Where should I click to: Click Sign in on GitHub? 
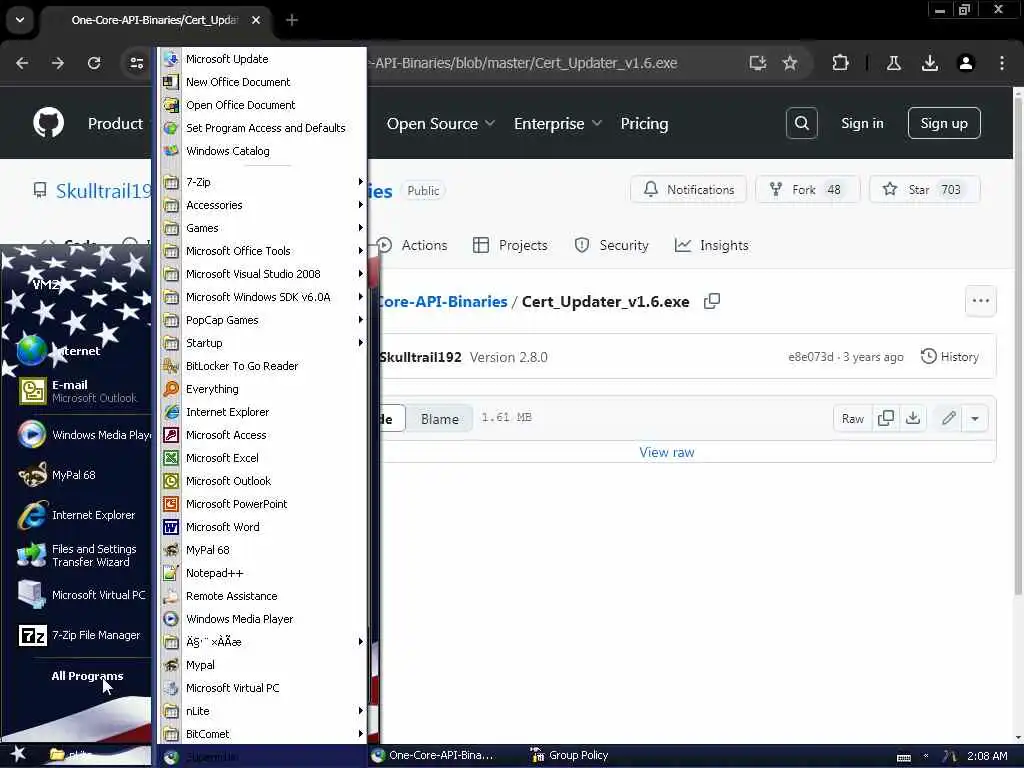[x=862, y=123]
